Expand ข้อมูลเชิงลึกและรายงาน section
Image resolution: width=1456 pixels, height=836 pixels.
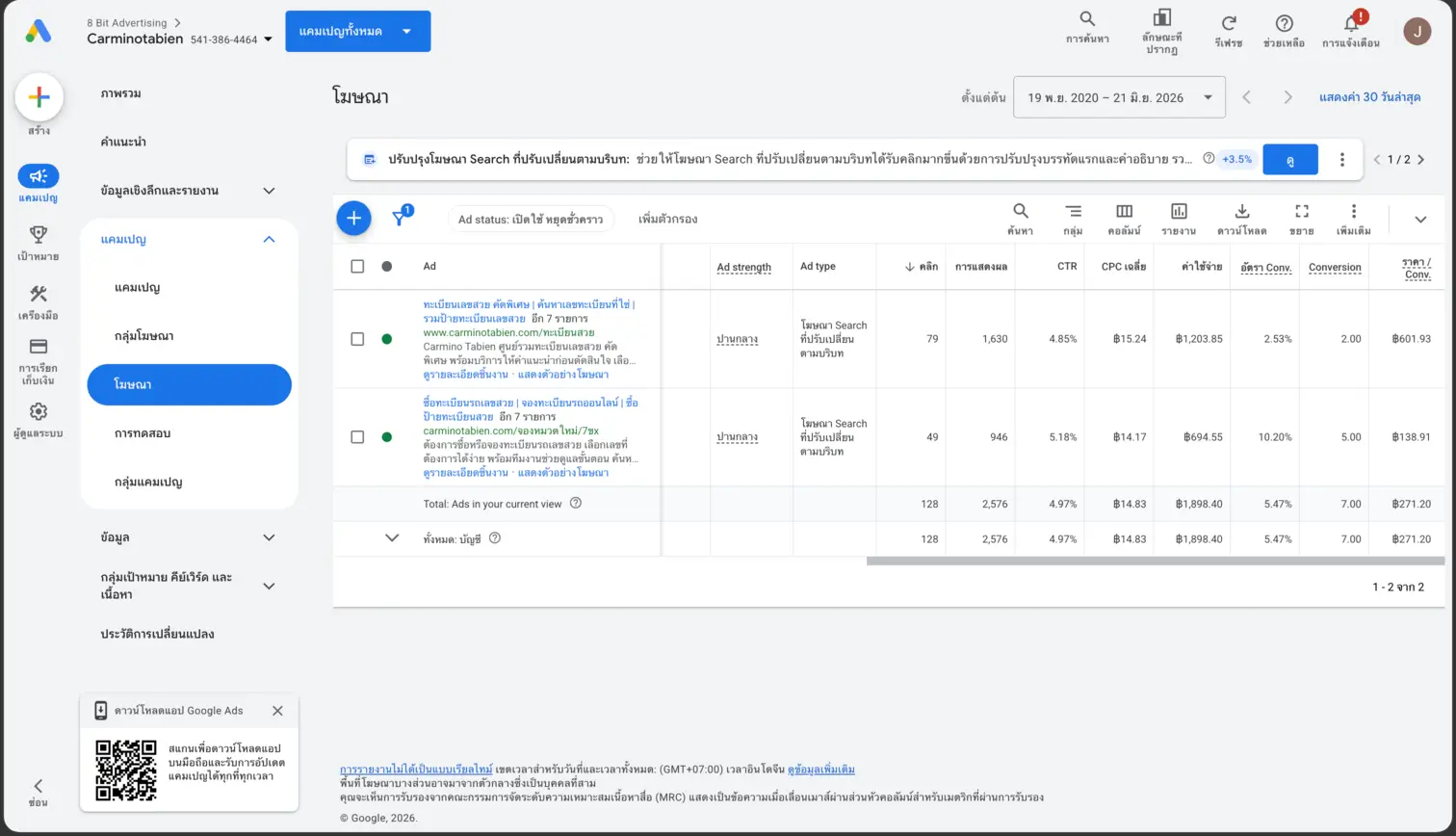pos(269,191)
